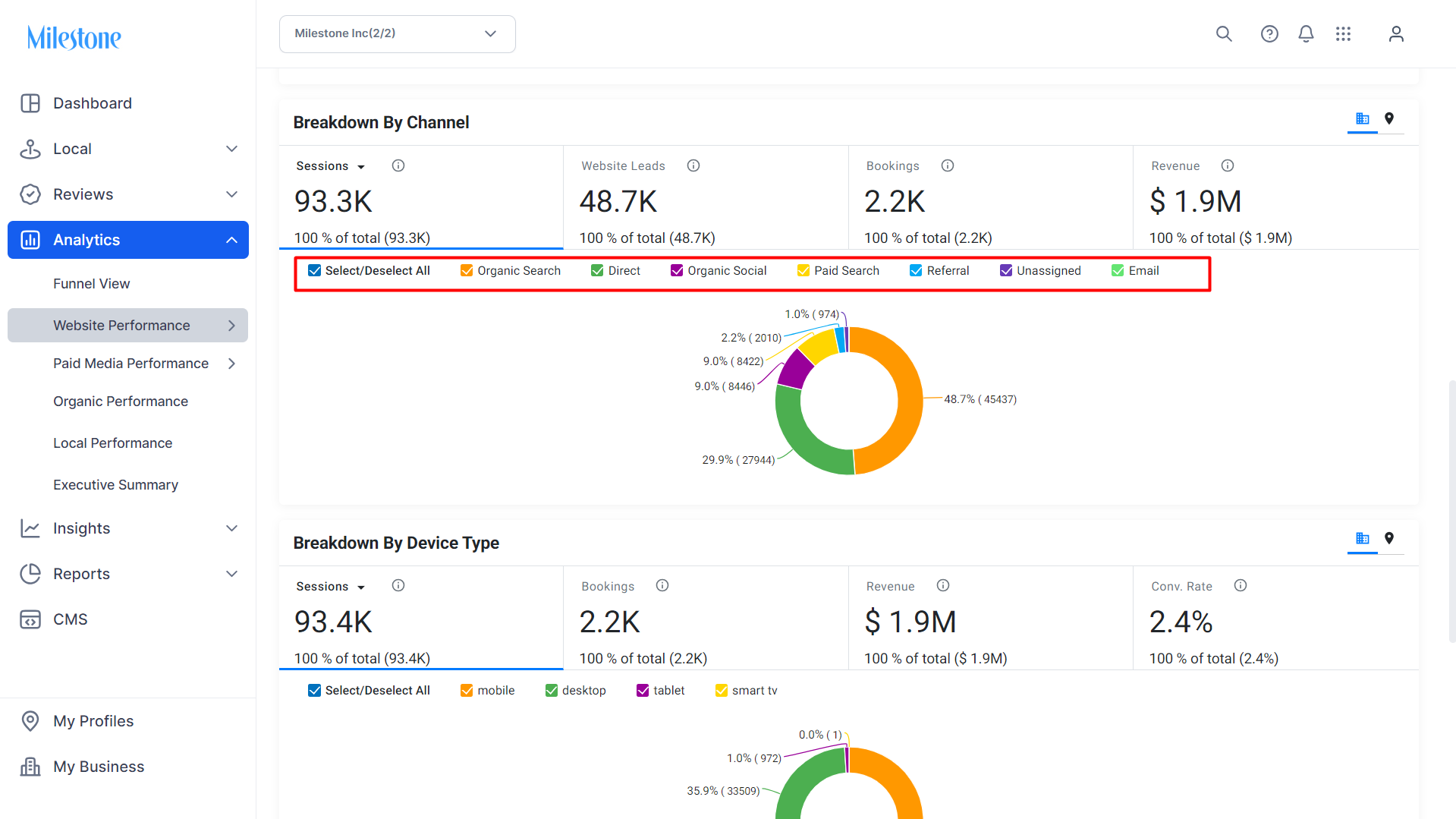
Task: Select building view icon in Device Type section
Action: click(x=1362, y=538)
